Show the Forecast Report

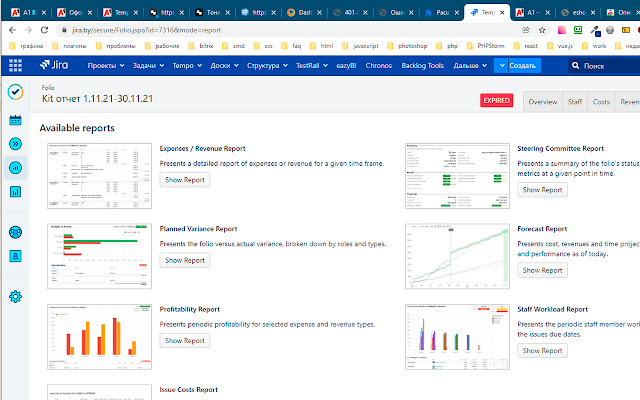542,270
